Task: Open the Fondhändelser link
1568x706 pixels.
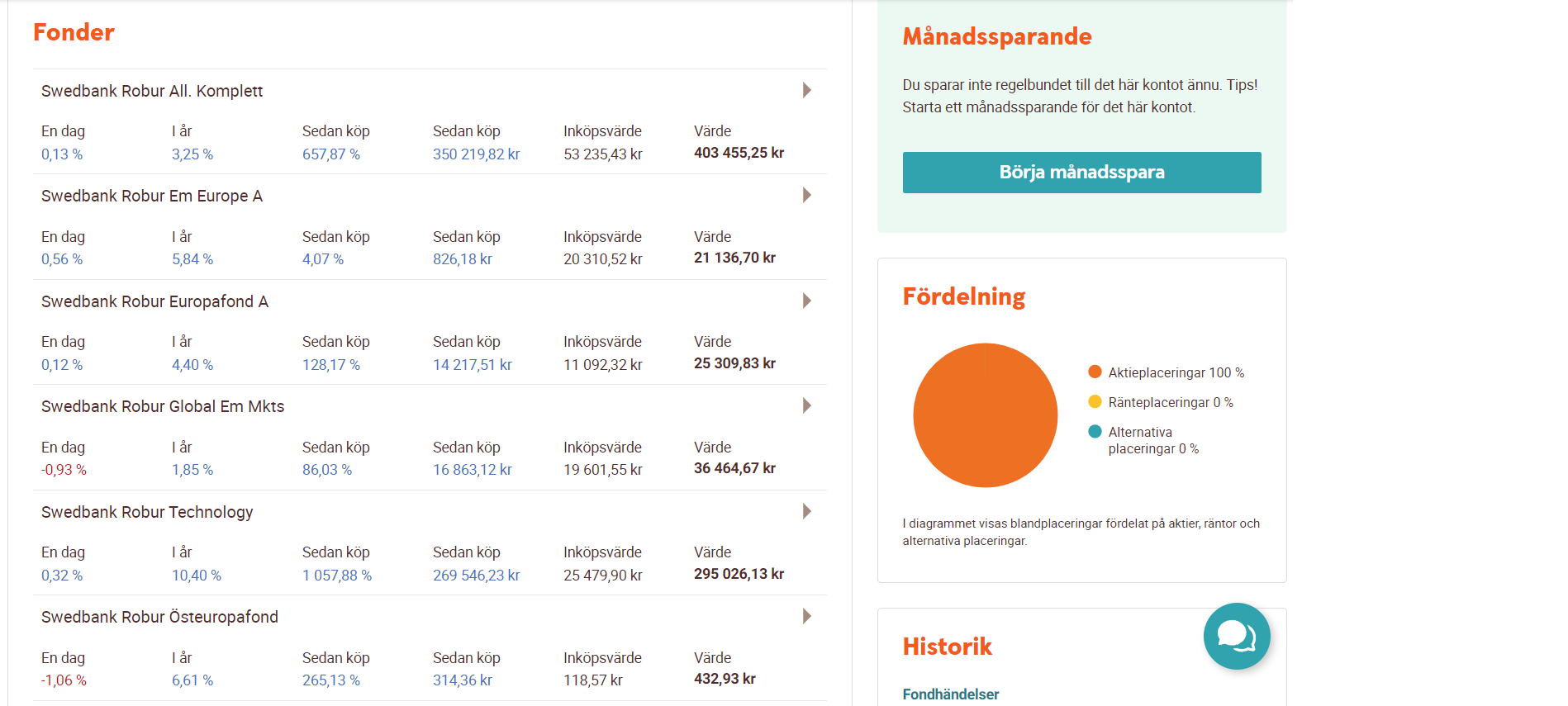Action: [950, 694]
